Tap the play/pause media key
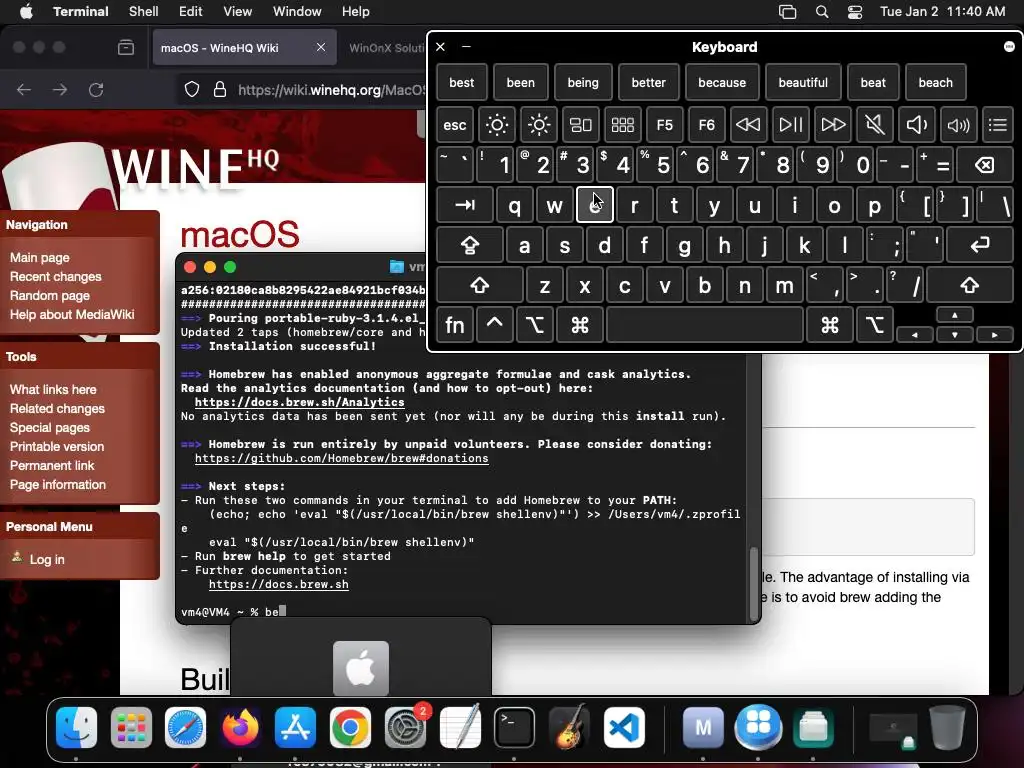1024x768 pixels. 790,124
